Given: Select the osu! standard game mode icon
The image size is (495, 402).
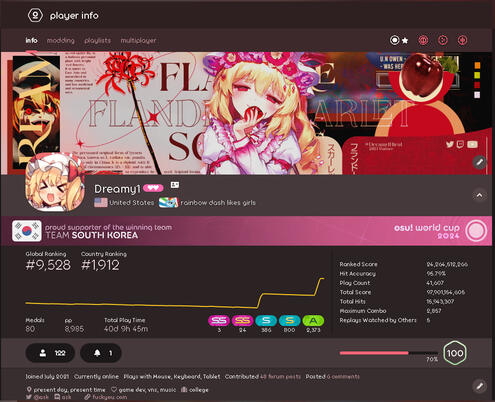Looking at the screenshot, I should coord(395,40).
